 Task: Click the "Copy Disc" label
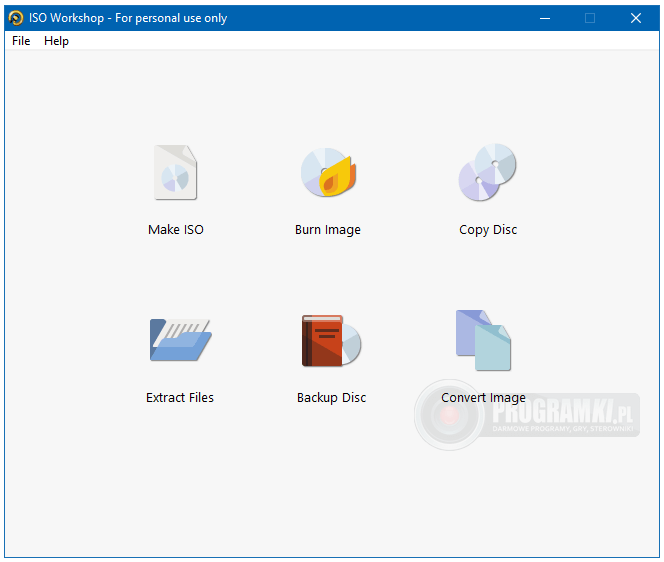coord(488,230)
